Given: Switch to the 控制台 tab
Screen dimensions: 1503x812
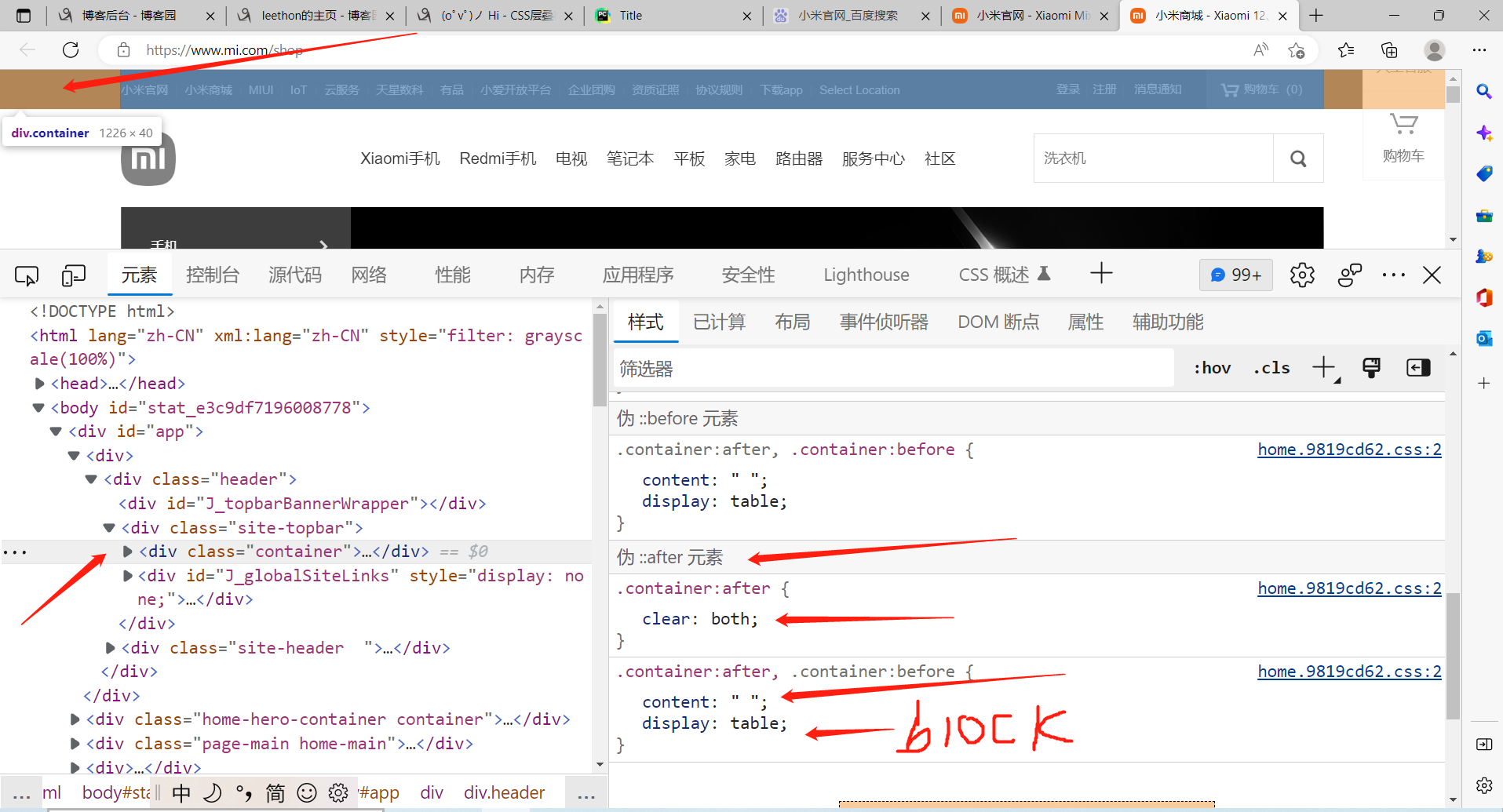Looking at the screenshot, I should pyautogui.click(x=213, y=275).
